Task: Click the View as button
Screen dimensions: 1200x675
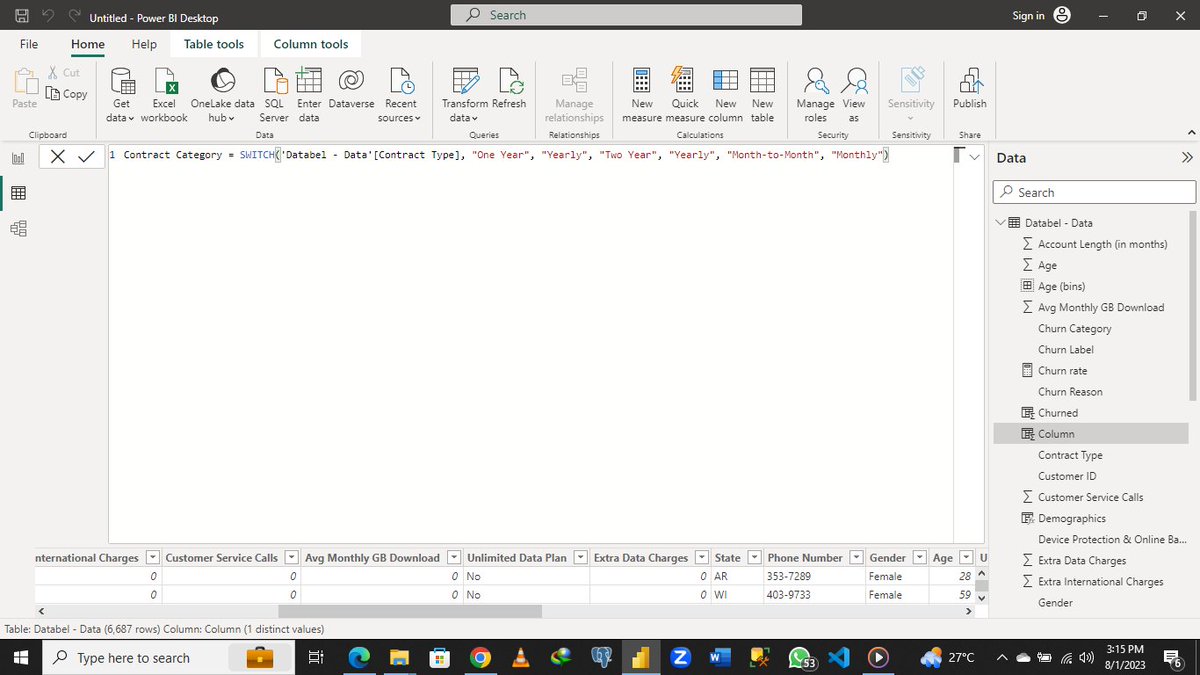Action: 854,95
